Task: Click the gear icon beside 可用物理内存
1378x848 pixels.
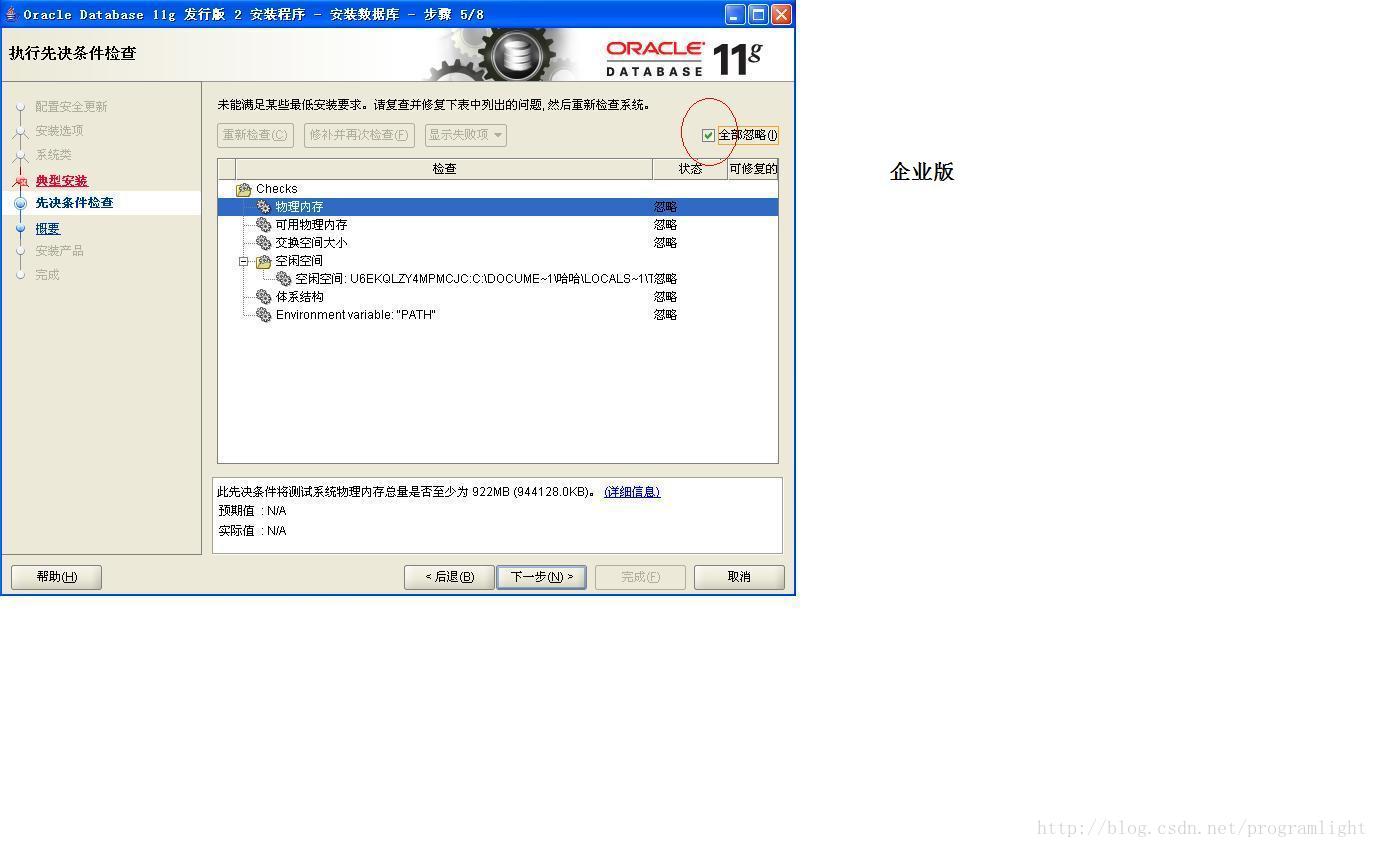Action: tap(264, 225)
